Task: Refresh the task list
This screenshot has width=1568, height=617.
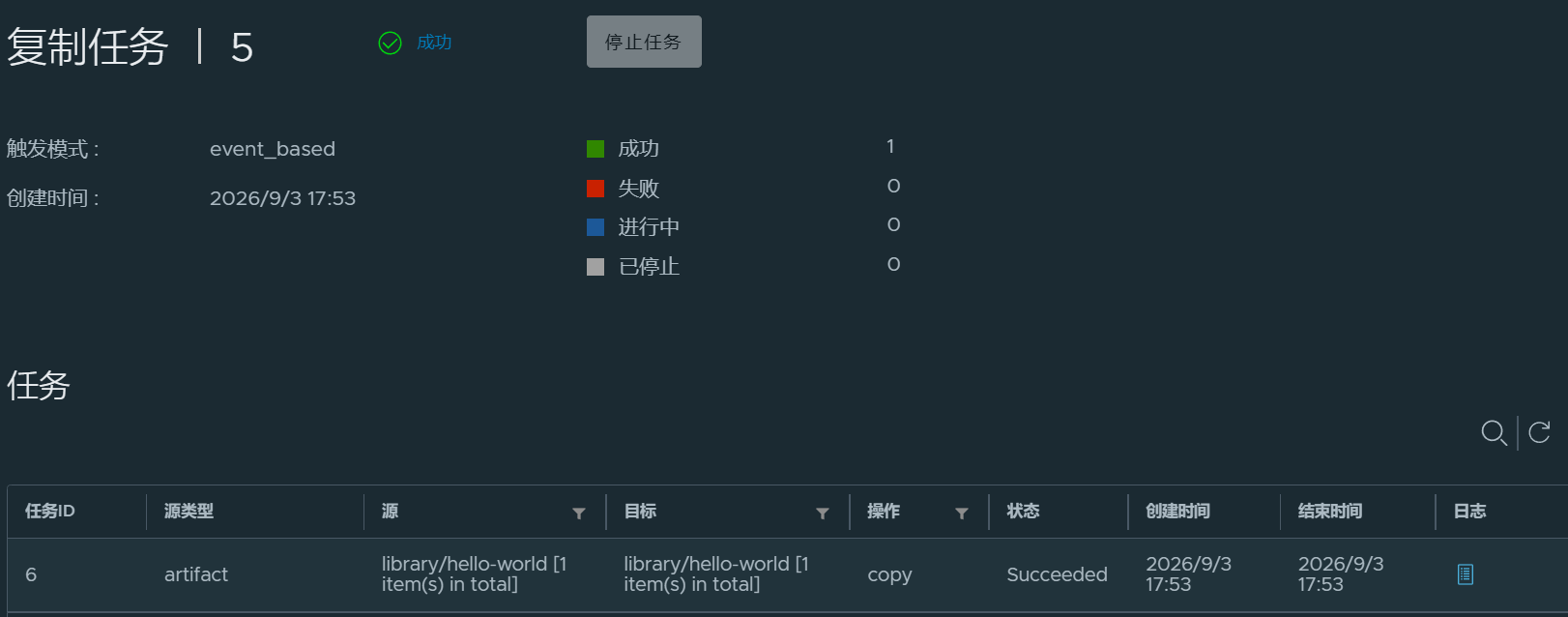Action: (1540, 431)
